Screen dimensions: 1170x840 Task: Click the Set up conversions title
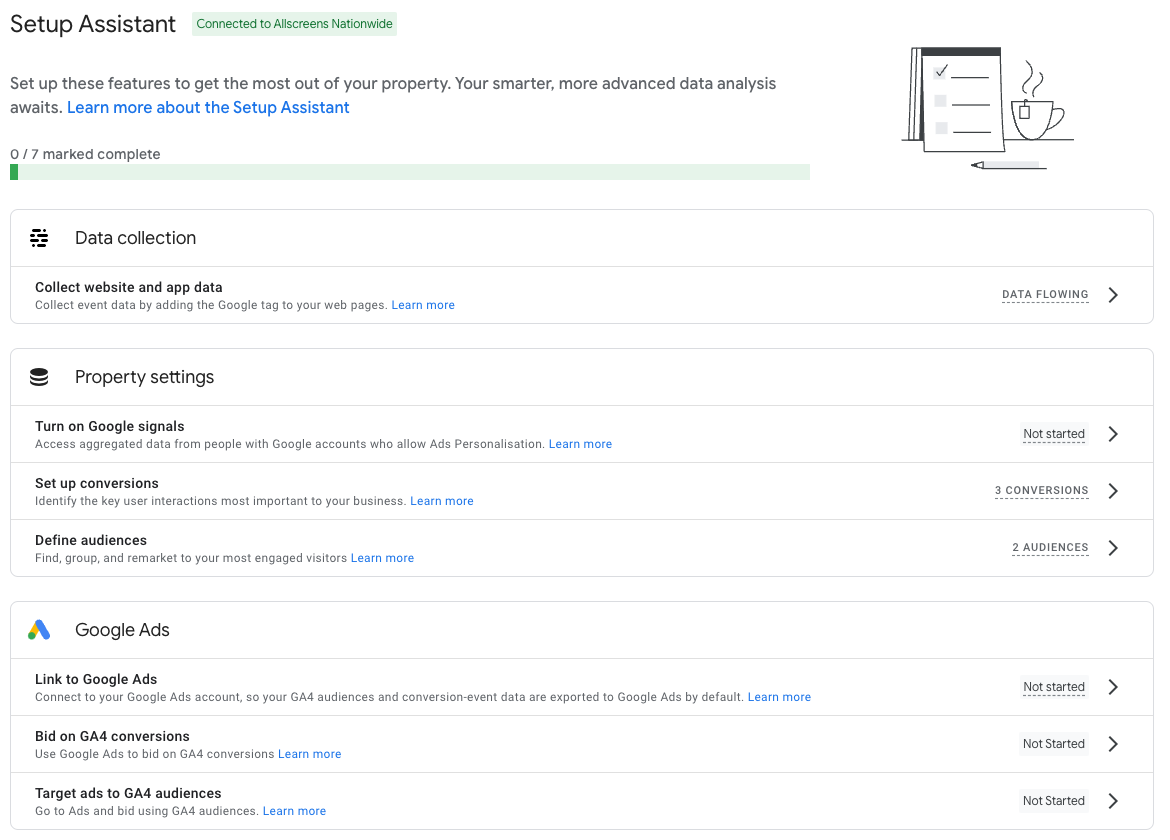97,483
